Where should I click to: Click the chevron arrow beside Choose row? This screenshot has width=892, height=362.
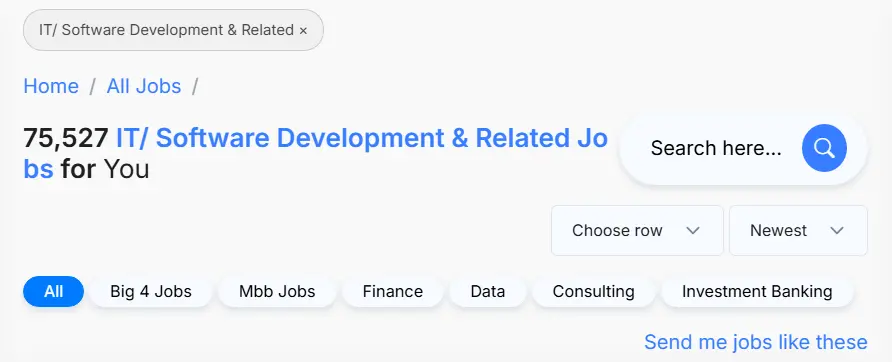tap(692, 231)
